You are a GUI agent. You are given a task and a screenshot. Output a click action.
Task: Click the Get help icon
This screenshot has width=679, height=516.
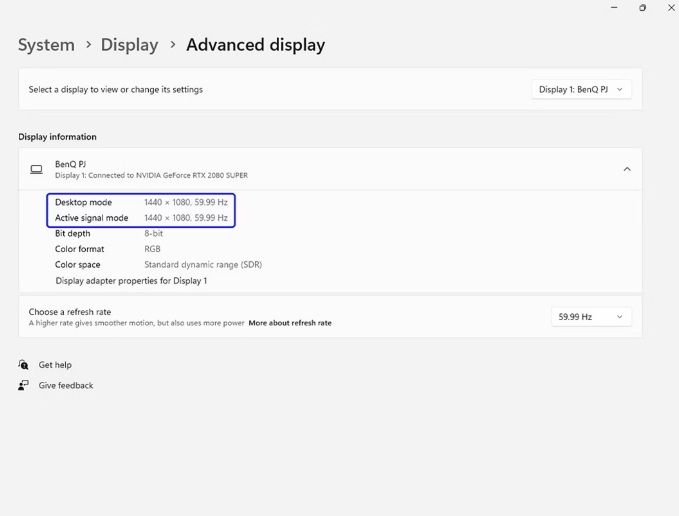tap(23, 365)
